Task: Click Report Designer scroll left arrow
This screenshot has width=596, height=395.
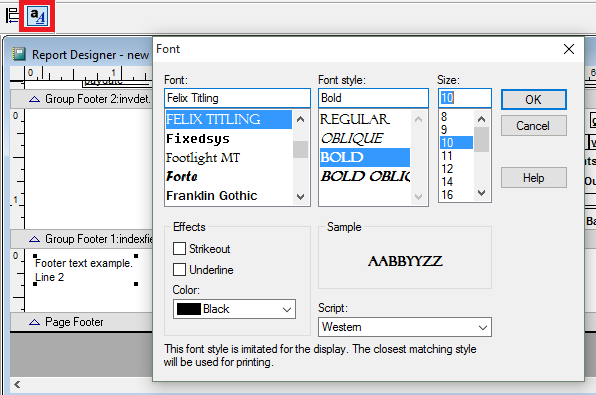Action: pos(17,384)
